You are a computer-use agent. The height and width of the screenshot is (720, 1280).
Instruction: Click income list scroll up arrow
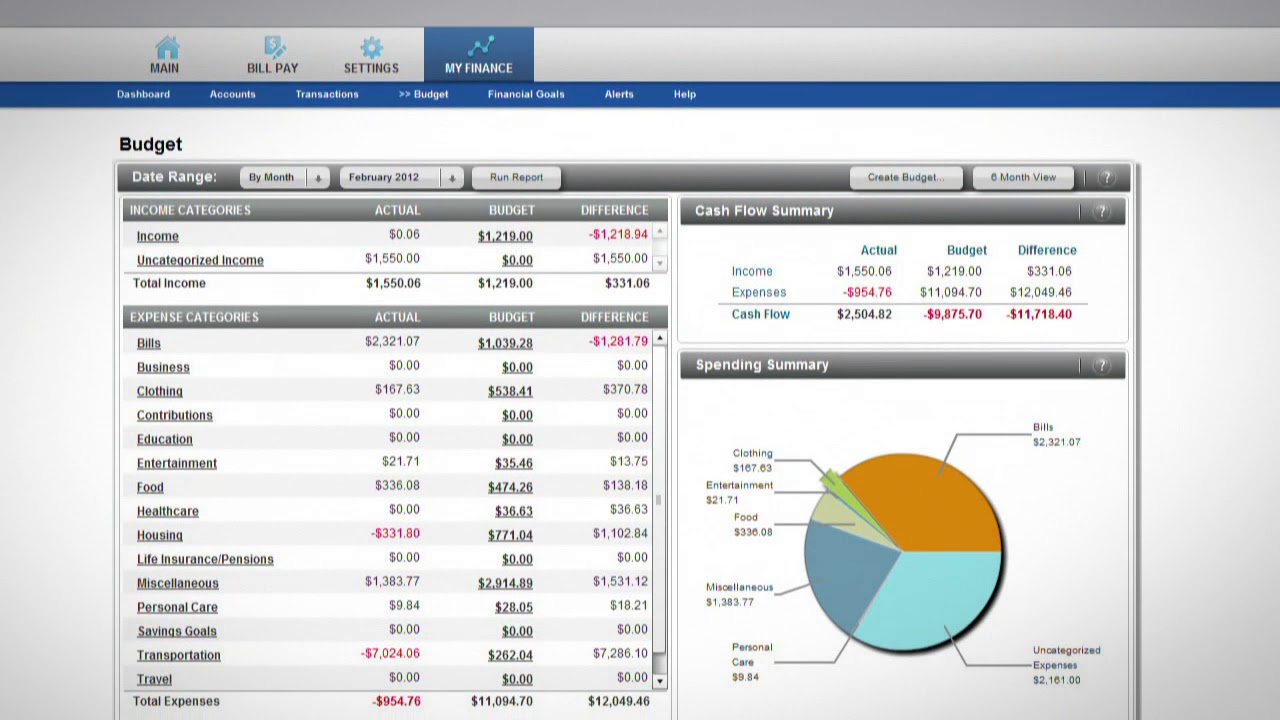pos(659,234)
